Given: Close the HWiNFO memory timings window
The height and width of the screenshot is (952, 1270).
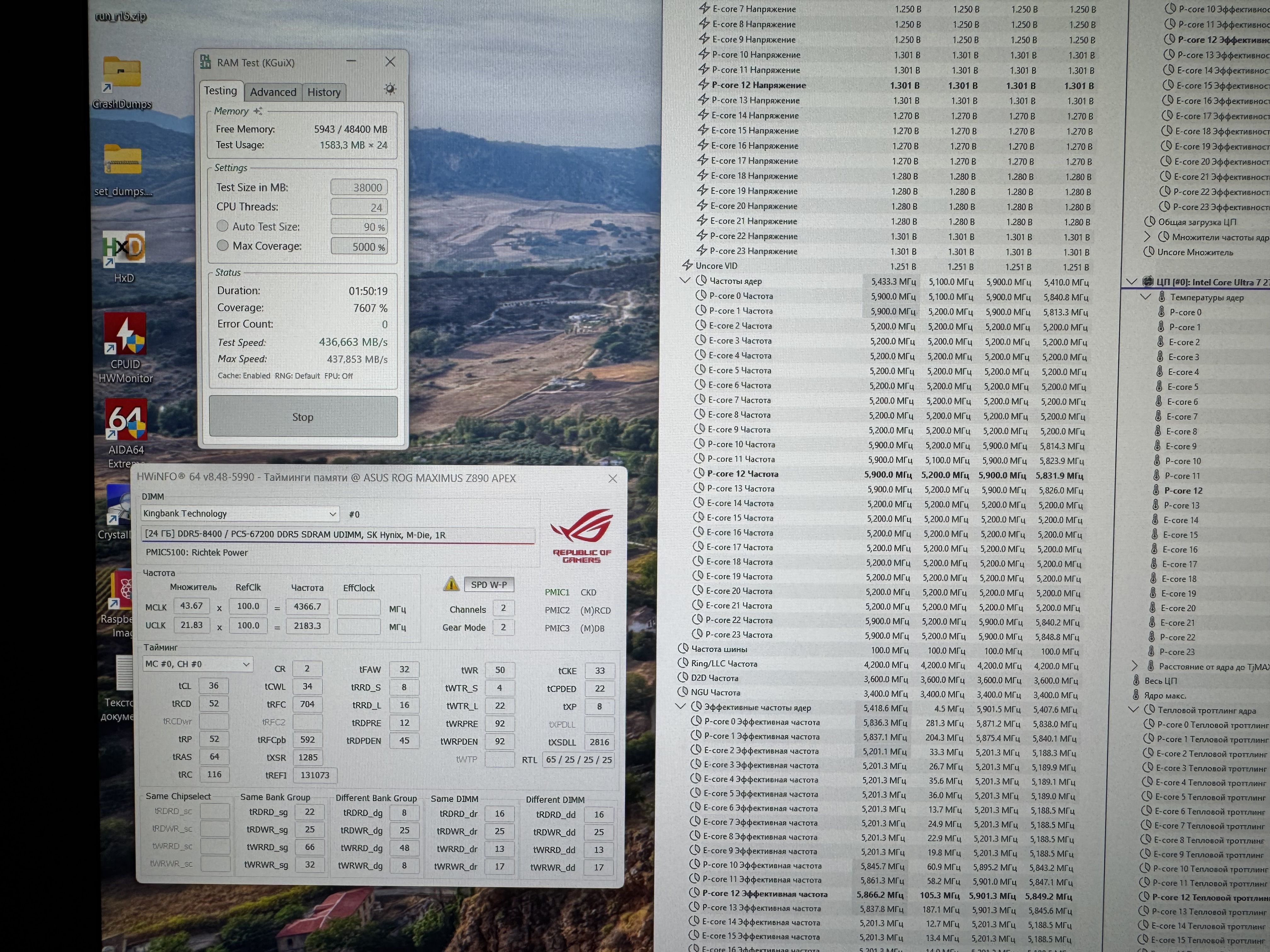Looking at the screenshot, I should point(613,479).
